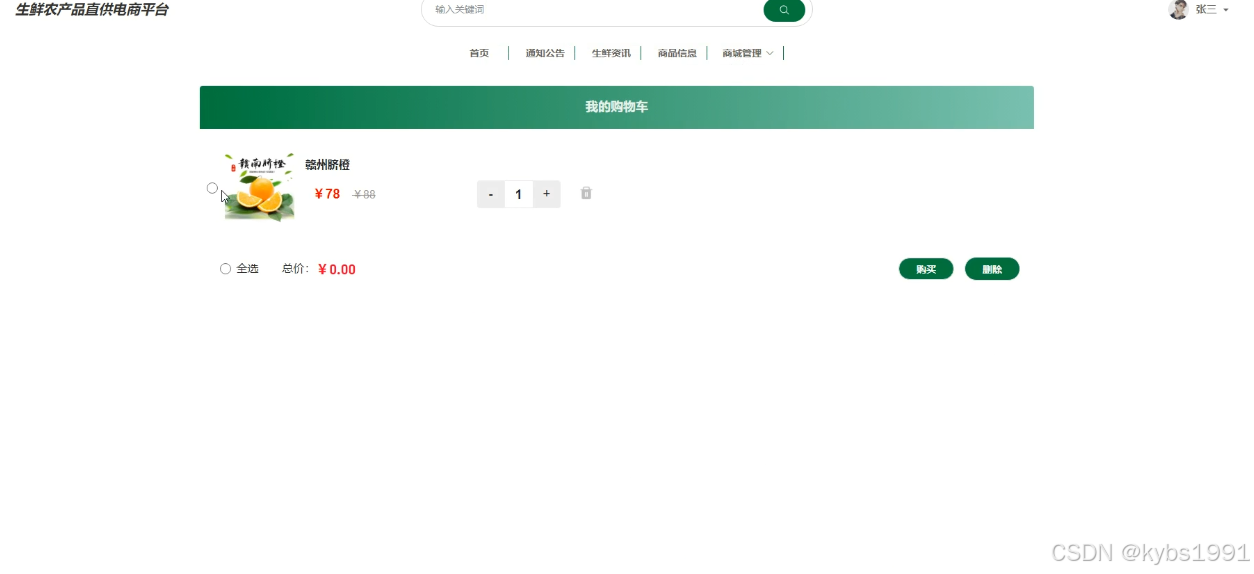Click the green search magnifier button

(784, 10)
